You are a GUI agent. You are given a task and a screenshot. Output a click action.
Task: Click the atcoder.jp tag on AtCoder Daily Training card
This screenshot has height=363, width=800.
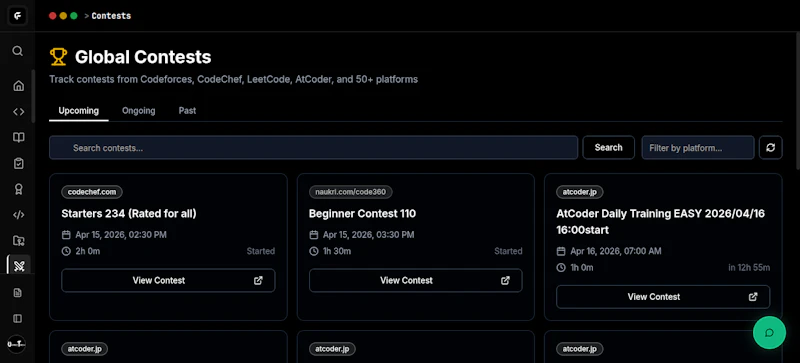[x=580, y=192]
